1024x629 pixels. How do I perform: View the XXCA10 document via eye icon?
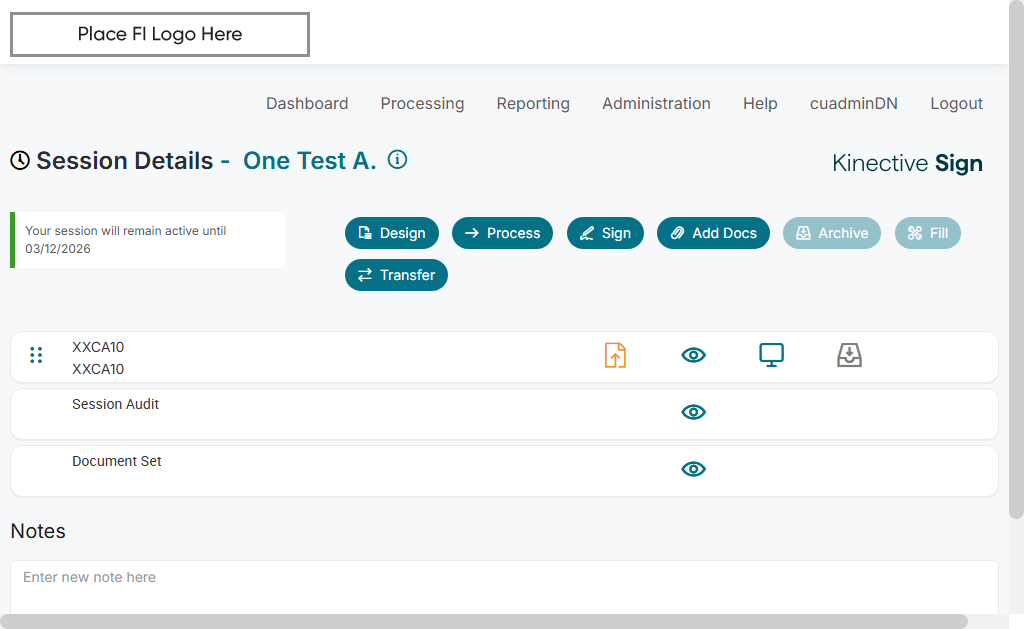[693, 355]
